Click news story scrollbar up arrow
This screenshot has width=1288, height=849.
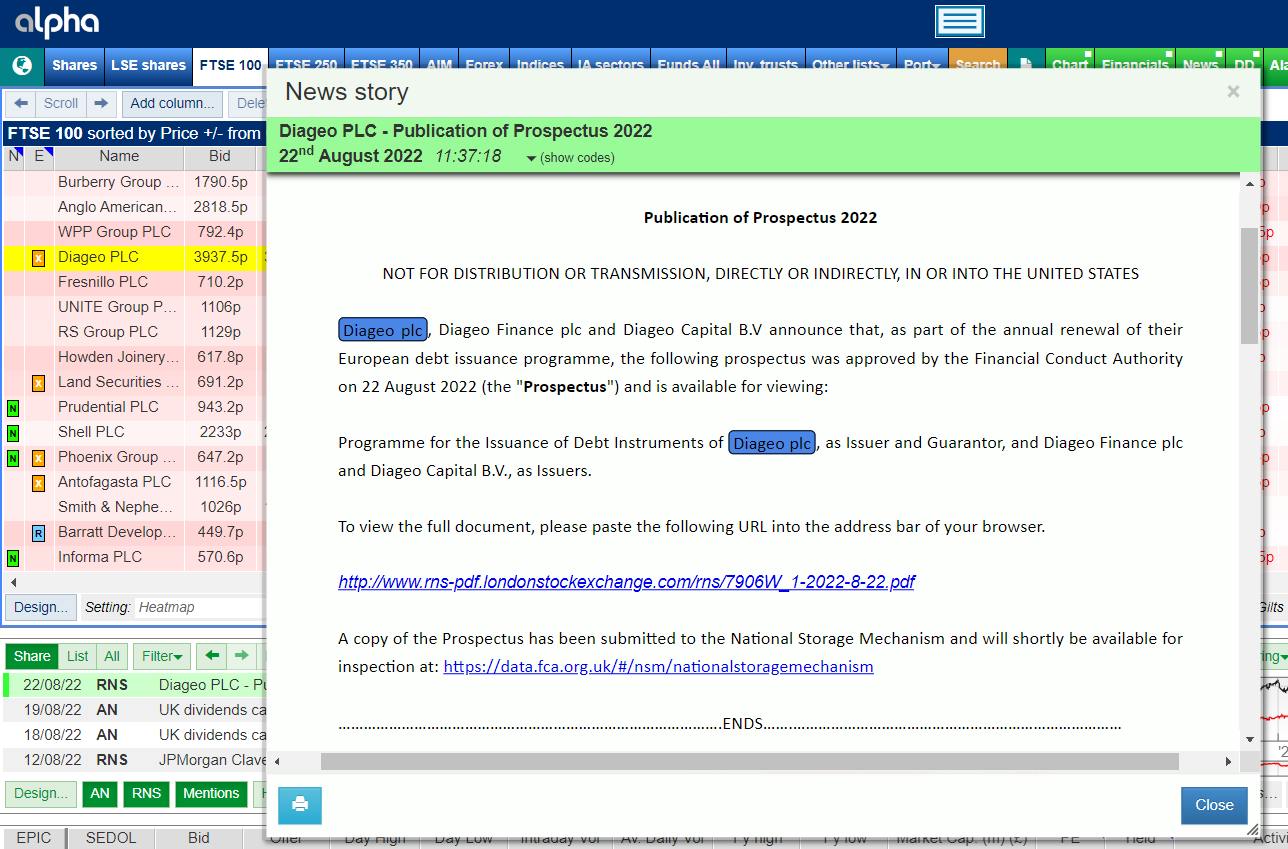pos(1249,184)
